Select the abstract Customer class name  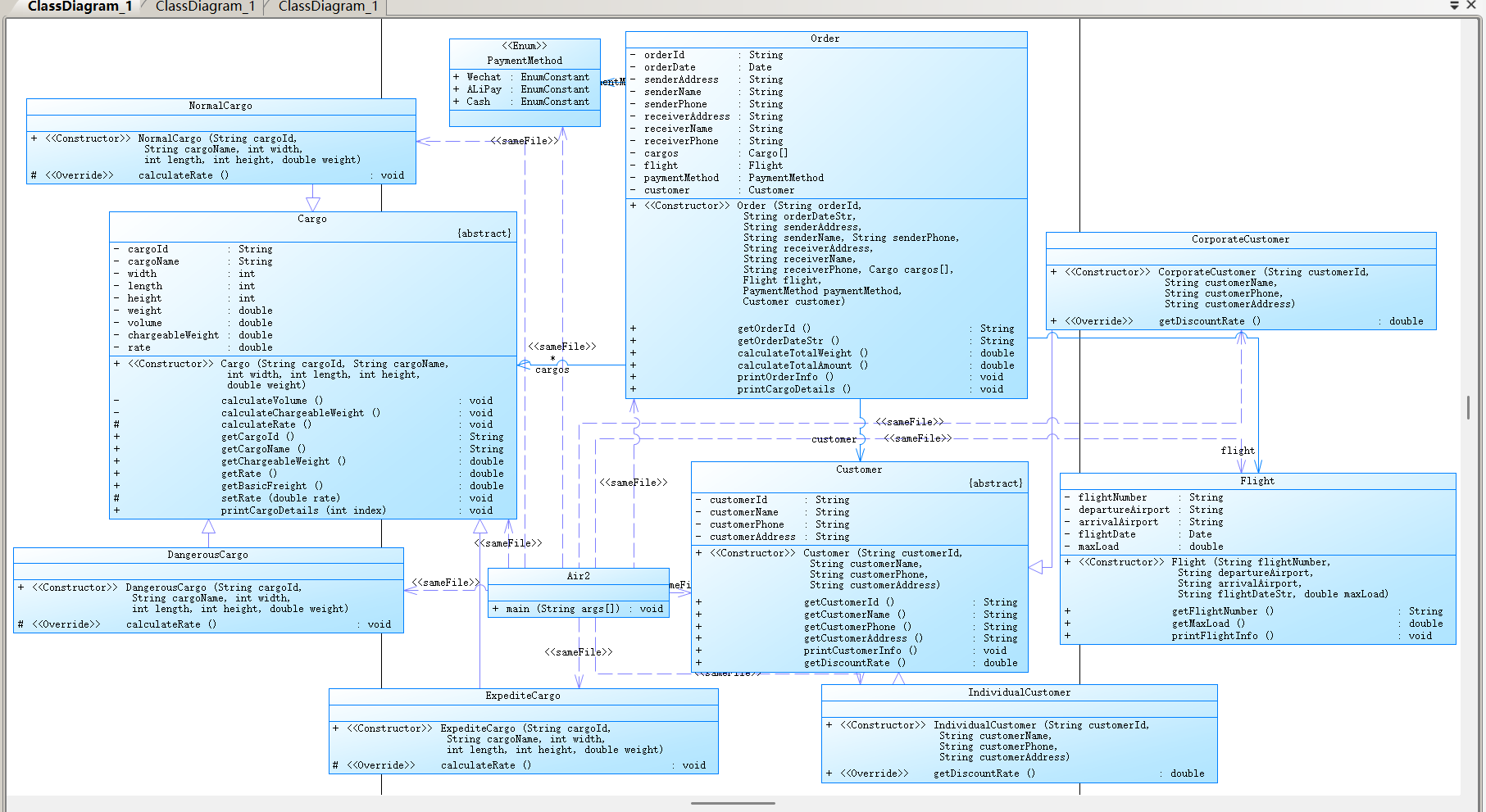click(859, 470)
